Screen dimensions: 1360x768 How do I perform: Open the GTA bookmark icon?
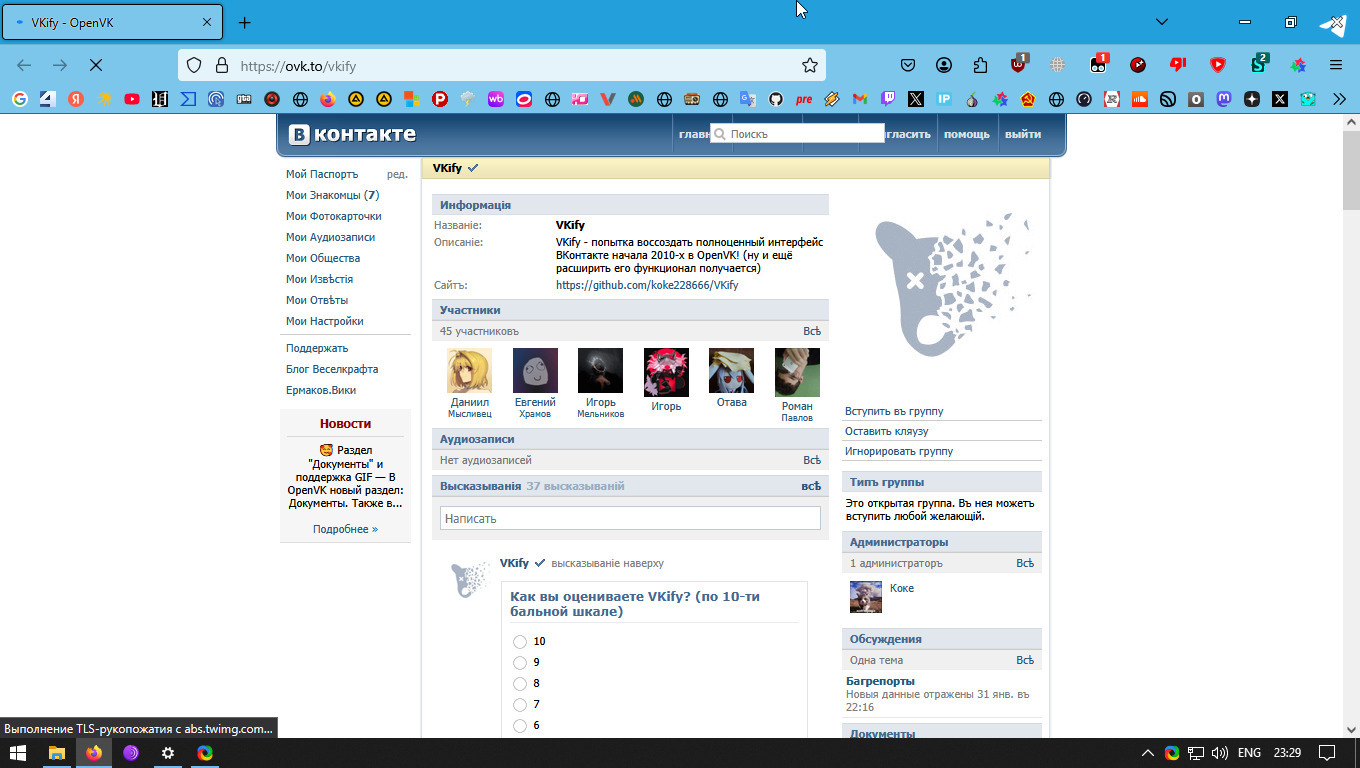point(244,99)
